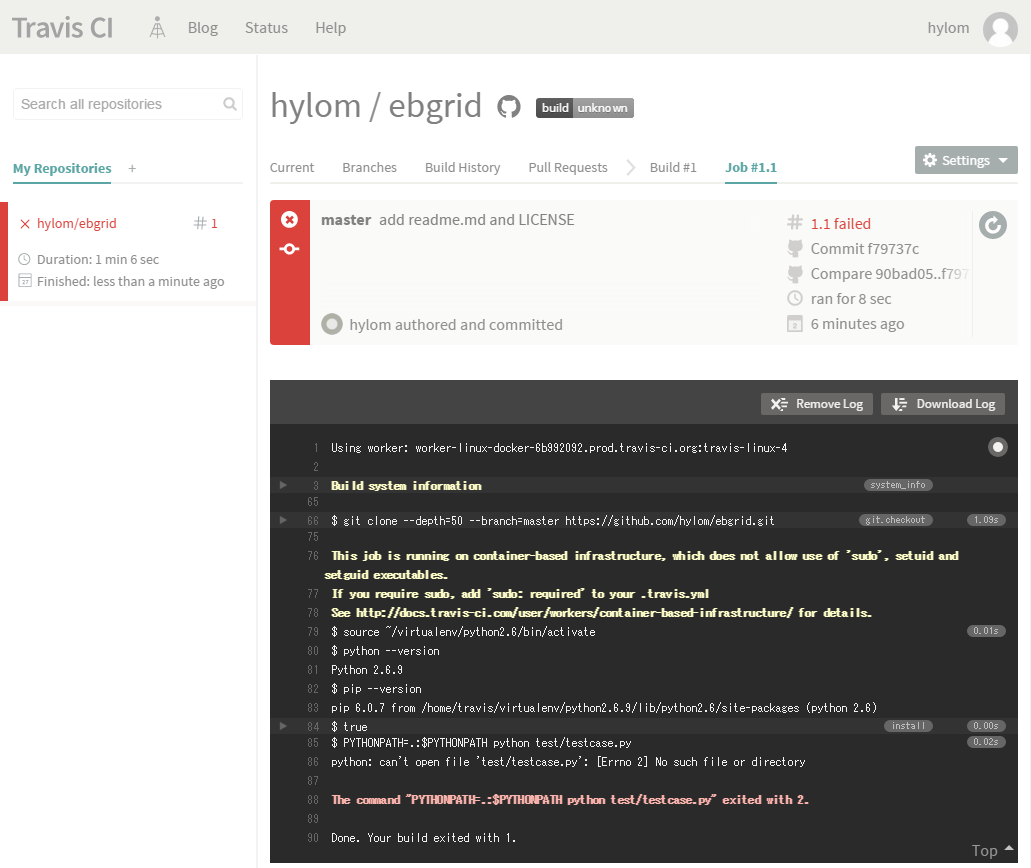Open the Help menu item
The width and height of the screenshot is (1031, 868).
point(330,28)
